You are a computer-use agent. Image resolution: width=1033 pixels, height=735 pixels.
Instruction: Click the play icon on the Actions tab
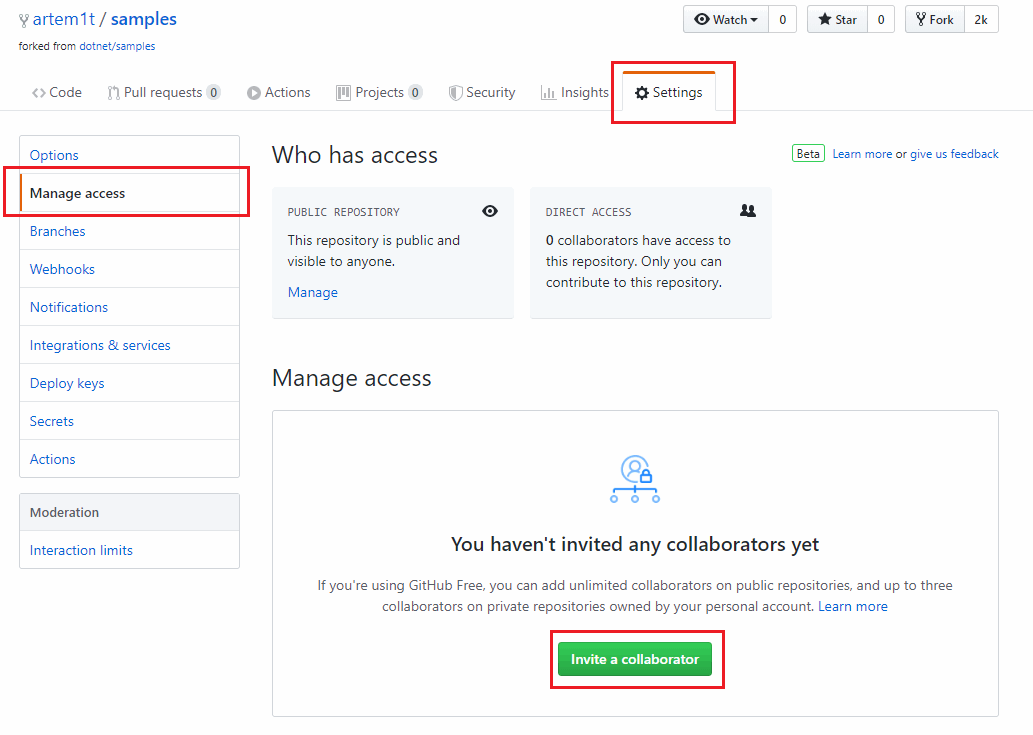[253, 92]
